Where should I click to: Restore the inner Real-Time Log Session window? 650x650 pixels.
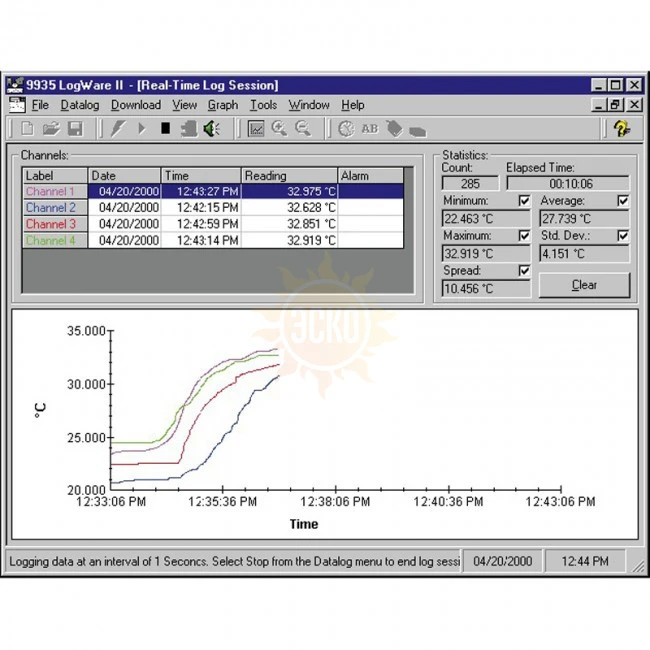coord(615,105)
